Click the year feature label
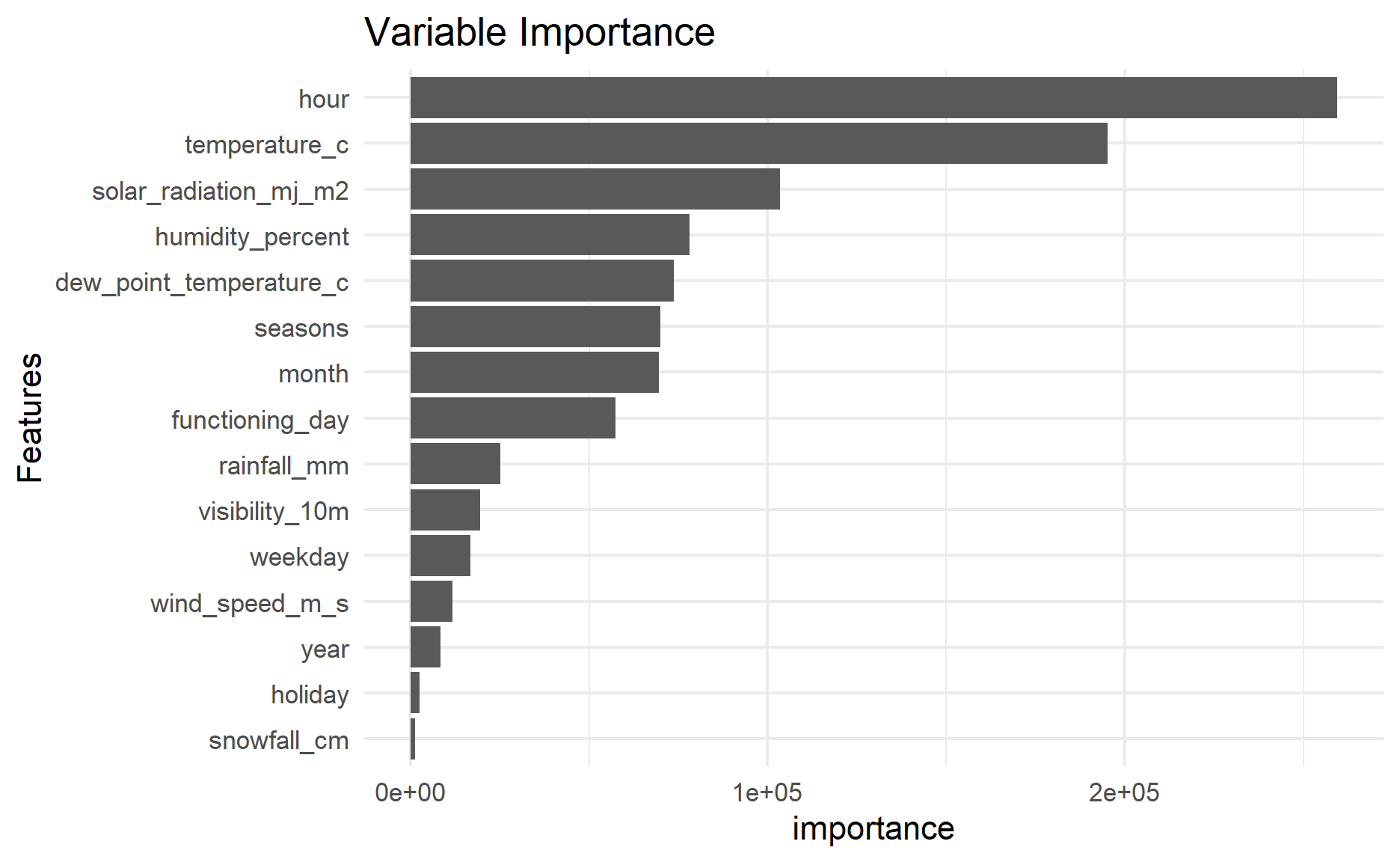 click(x=325, y=649)
